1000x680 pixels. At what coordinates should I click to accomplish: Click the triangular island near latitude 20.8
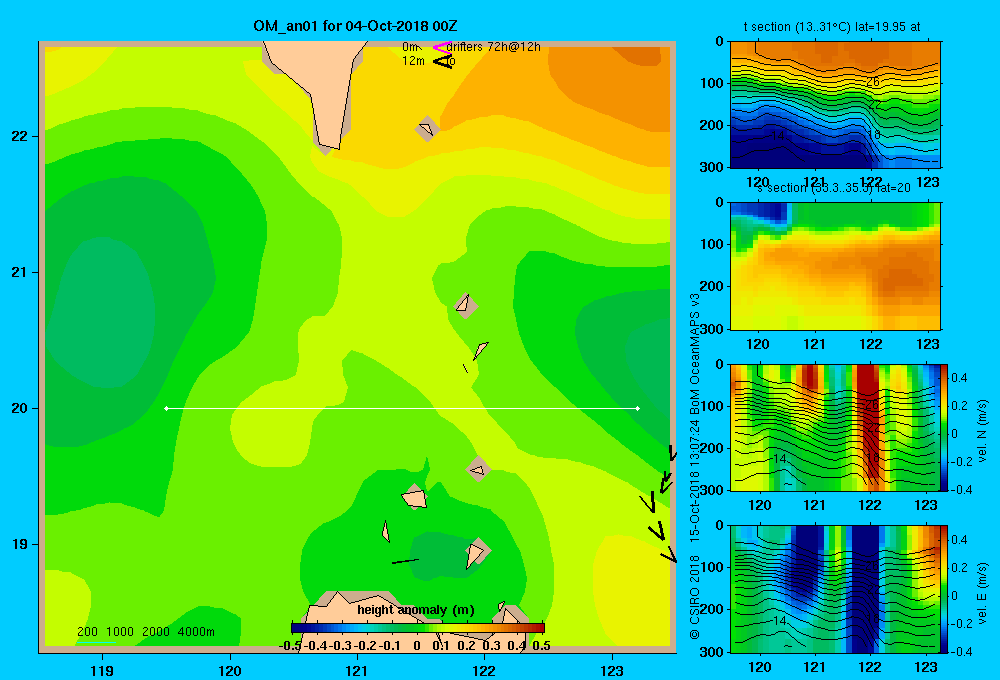coord(464,305)
